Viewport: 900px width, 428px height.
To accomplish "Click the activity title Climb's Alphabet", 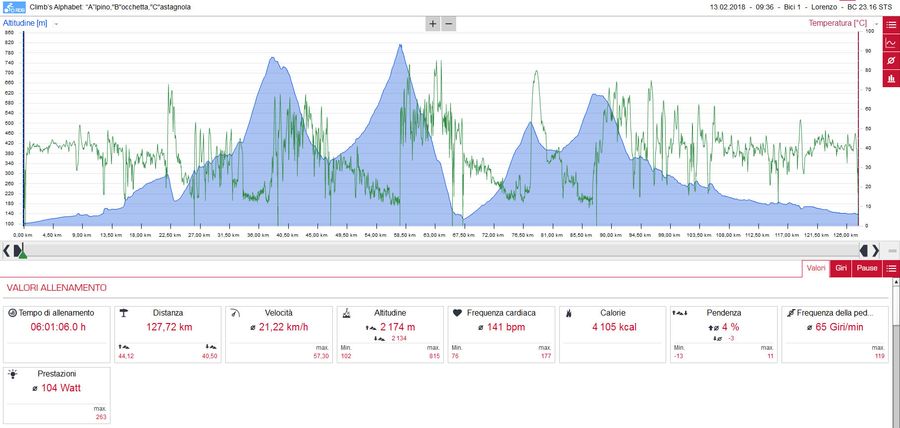I will coord(108,7).
